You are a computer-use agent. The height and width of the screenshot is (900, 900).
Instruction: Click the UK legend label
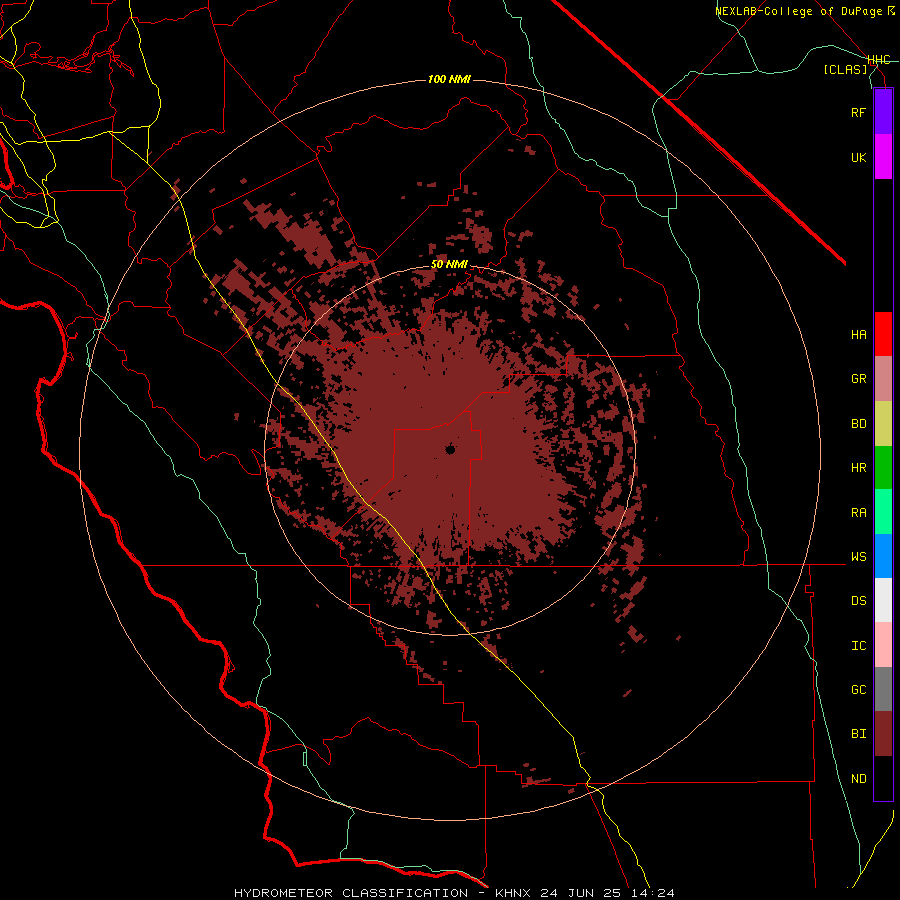coord(858,157)
